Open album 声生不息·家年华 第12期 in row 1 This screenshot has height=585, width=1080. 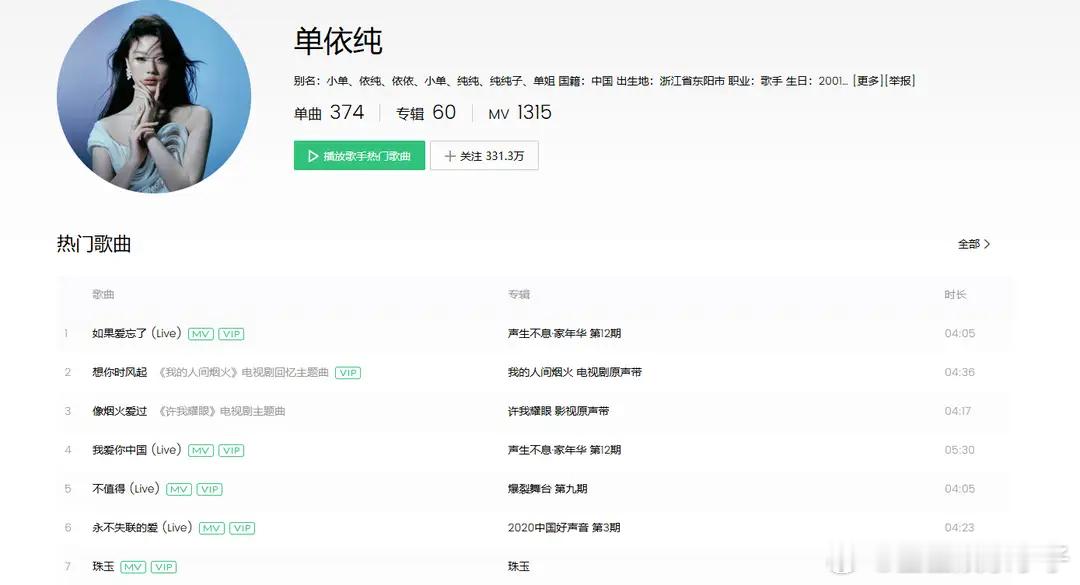click(x=564, y=333)
